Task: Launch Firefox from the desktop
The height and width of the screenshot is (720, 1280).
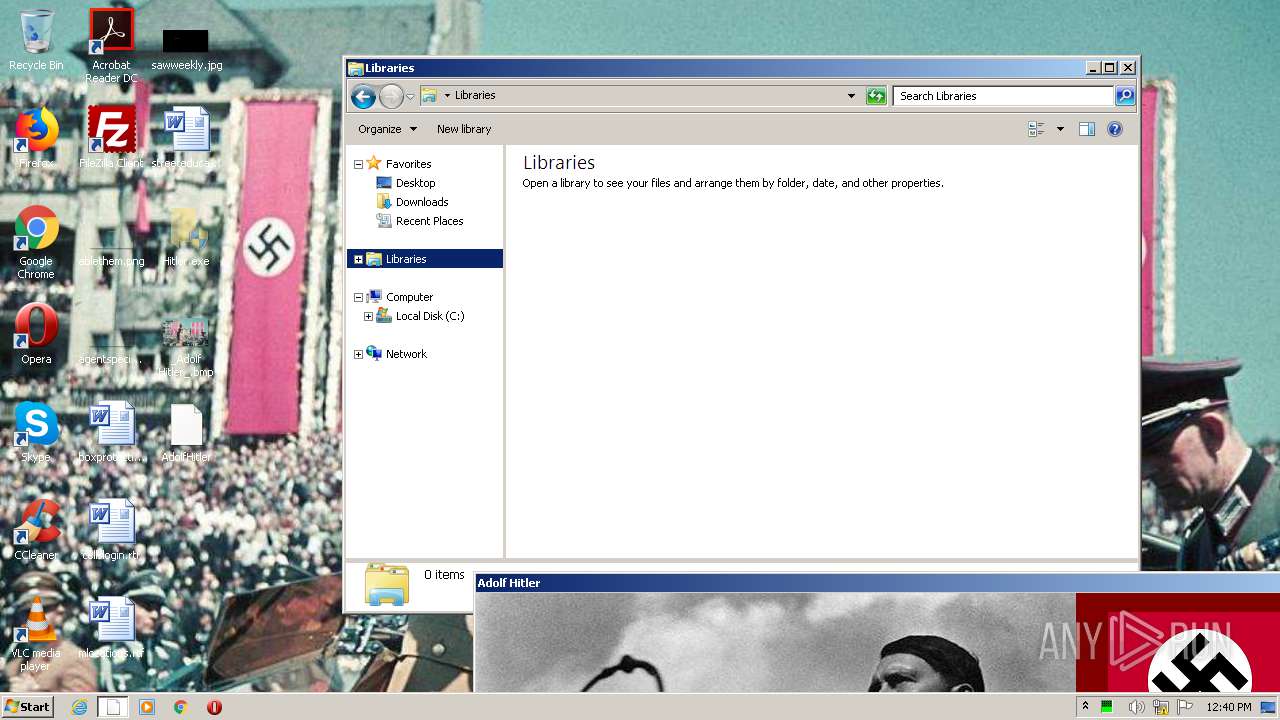Action: pos(36,138)
